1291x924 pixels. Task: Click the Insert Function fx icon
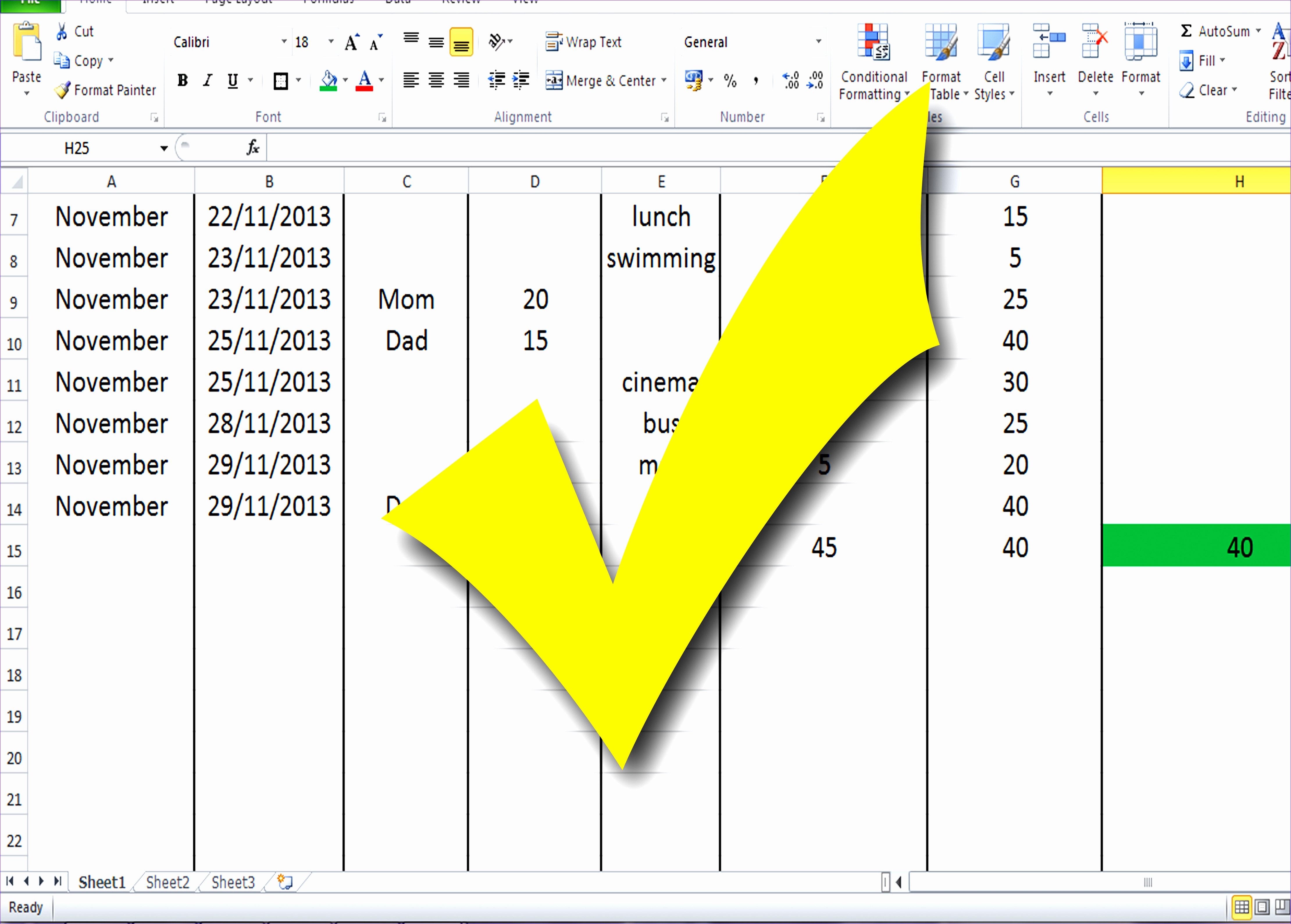coord(253,148)
